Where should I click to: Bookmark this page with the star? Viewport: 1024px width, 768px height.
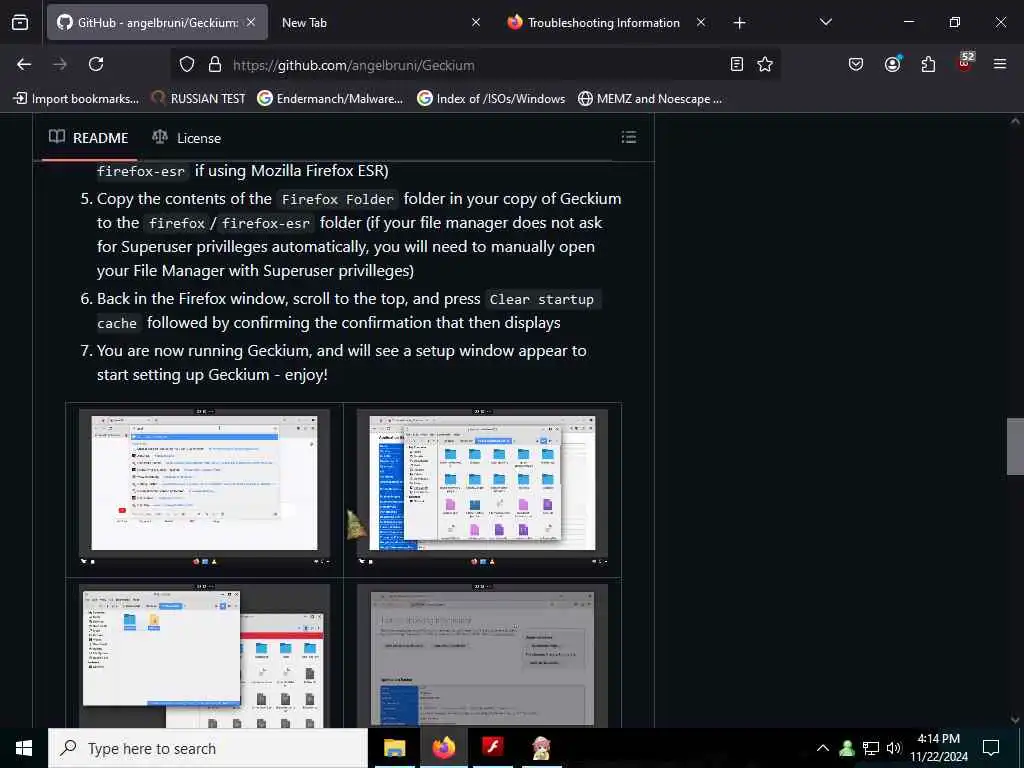coord(765,64)
